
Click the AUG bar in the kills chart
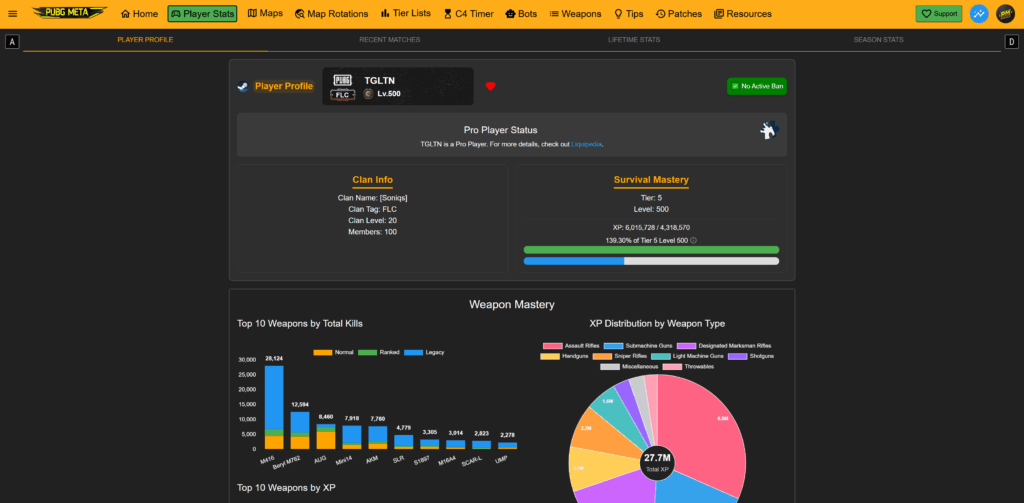pyautogui.click(x=326, y=436)
